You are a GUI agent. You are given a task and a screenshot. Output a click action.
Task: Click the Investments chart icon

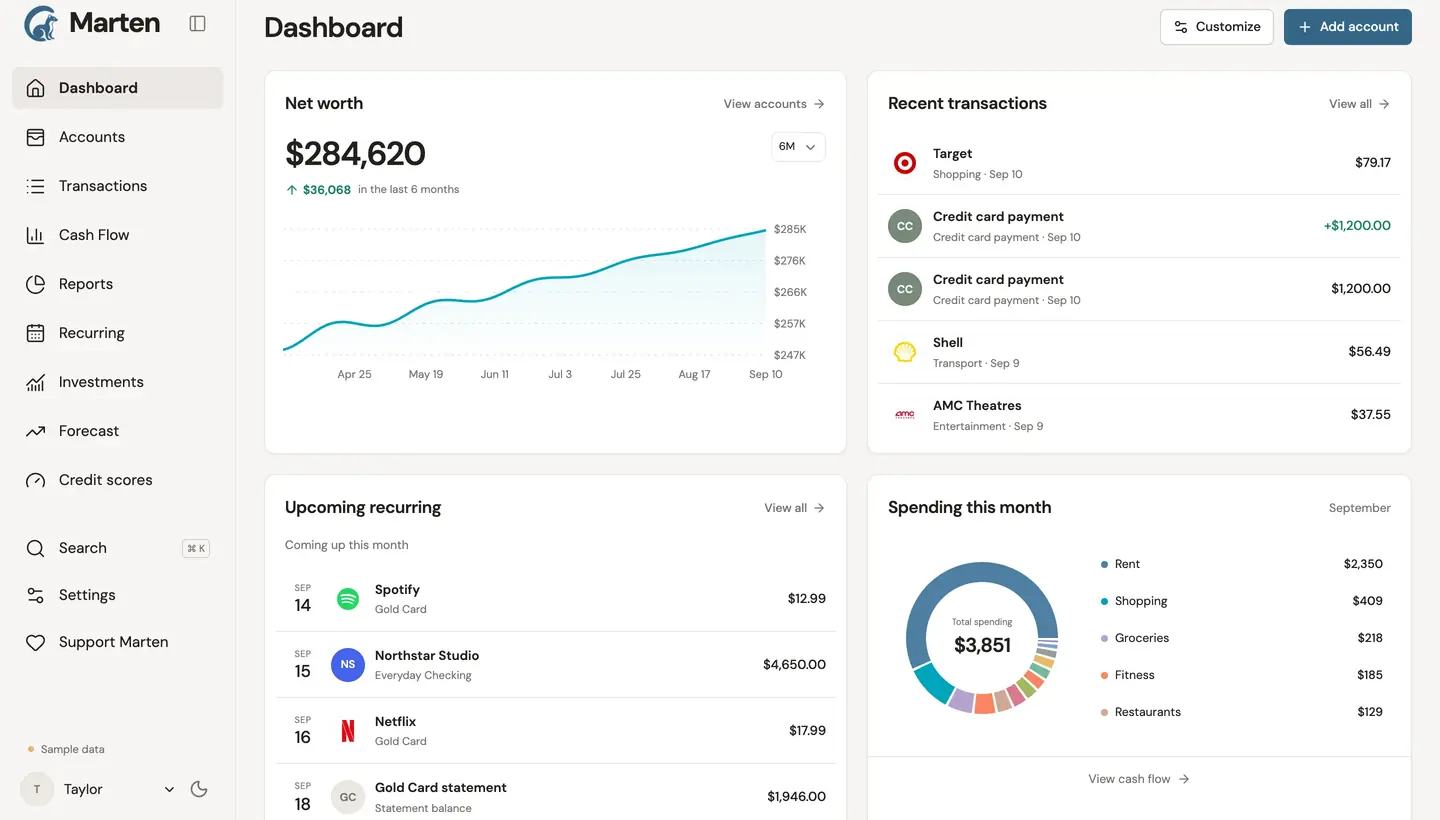click(35, 382)
